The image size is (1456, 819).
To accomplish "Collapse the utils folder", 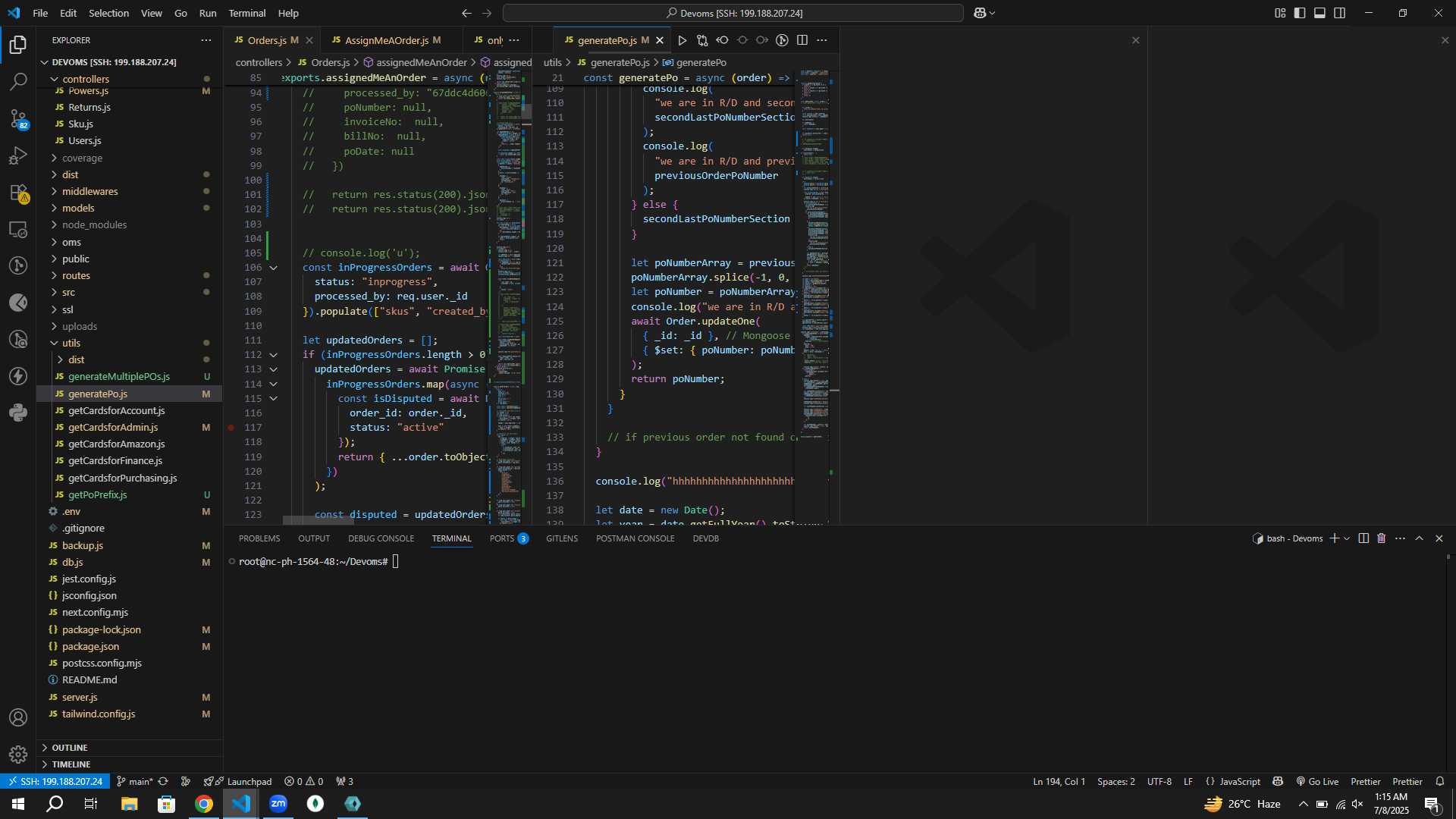I will tap(71, 343).
